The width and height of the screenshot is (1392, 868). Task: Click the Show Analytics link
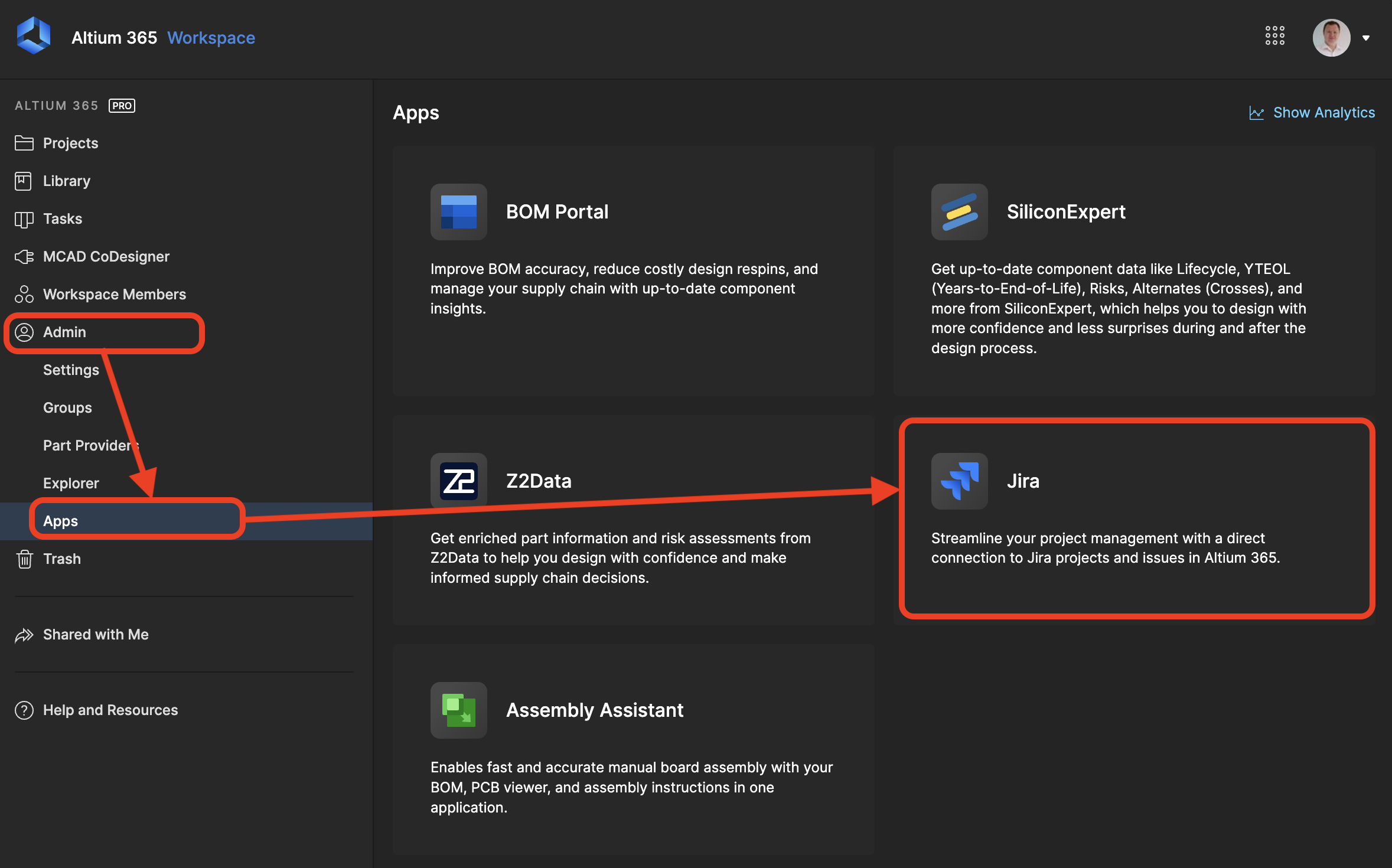click(1323, 113)
